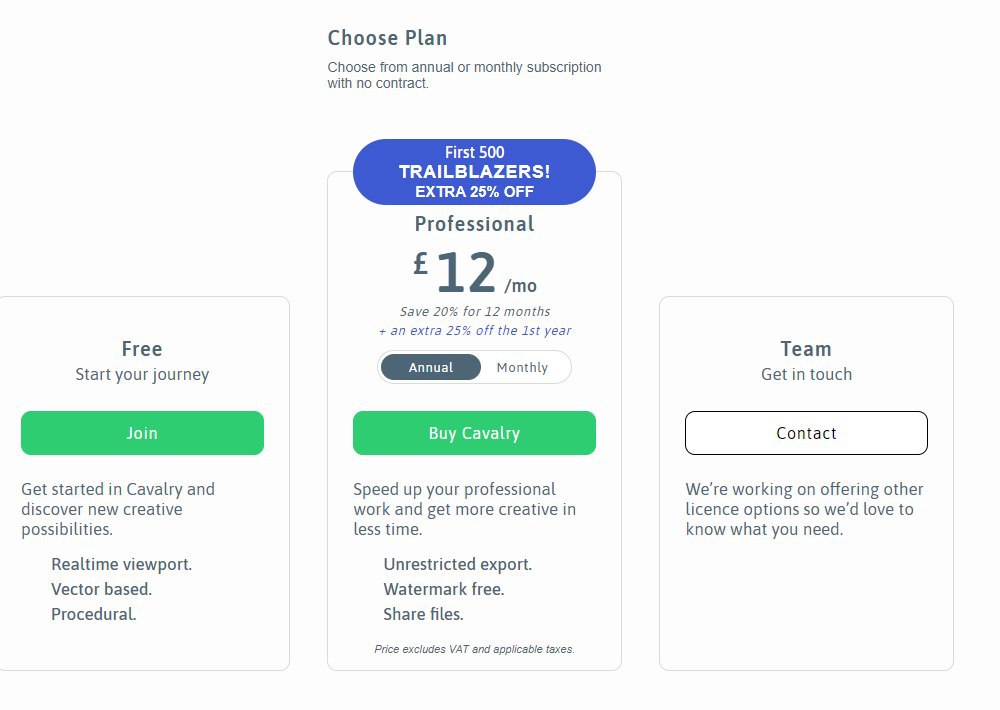Click the Watermark free feature item
The height and width of the screenshot is (710, 1000).
click(x=443, y=589)
